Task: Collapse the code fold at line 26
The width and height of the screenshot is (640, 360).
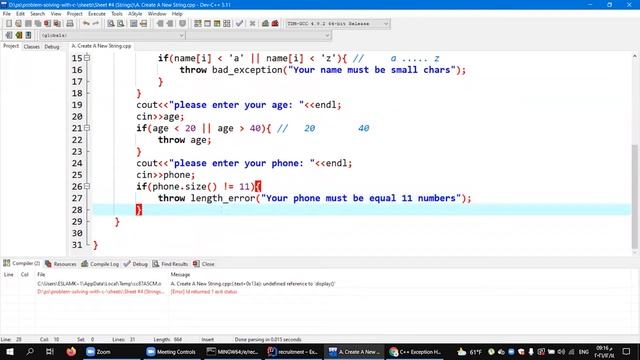Action: pos(87,186)
